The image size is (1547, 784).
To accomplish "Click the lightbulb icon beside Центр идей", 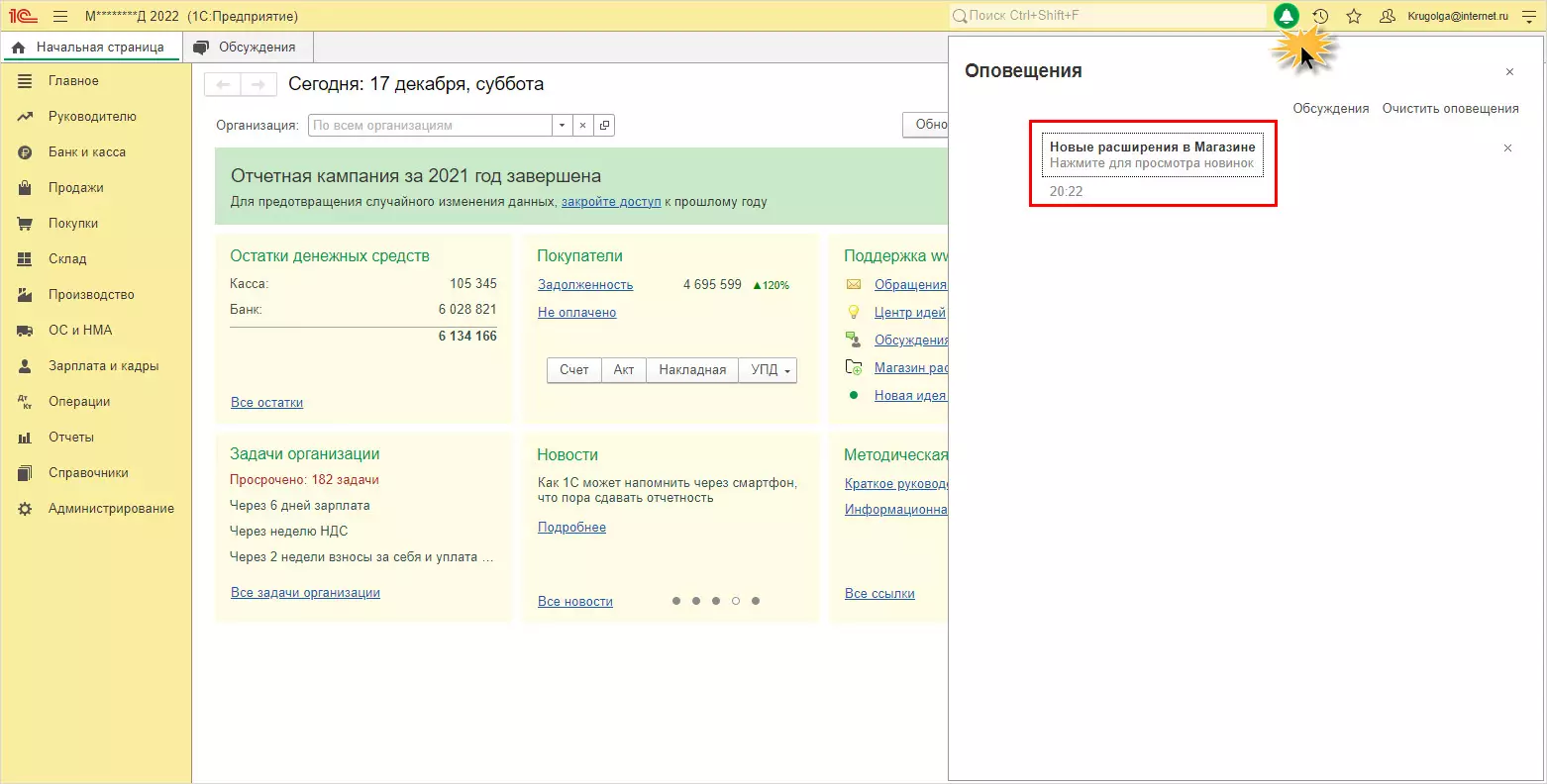I will 853,312.
